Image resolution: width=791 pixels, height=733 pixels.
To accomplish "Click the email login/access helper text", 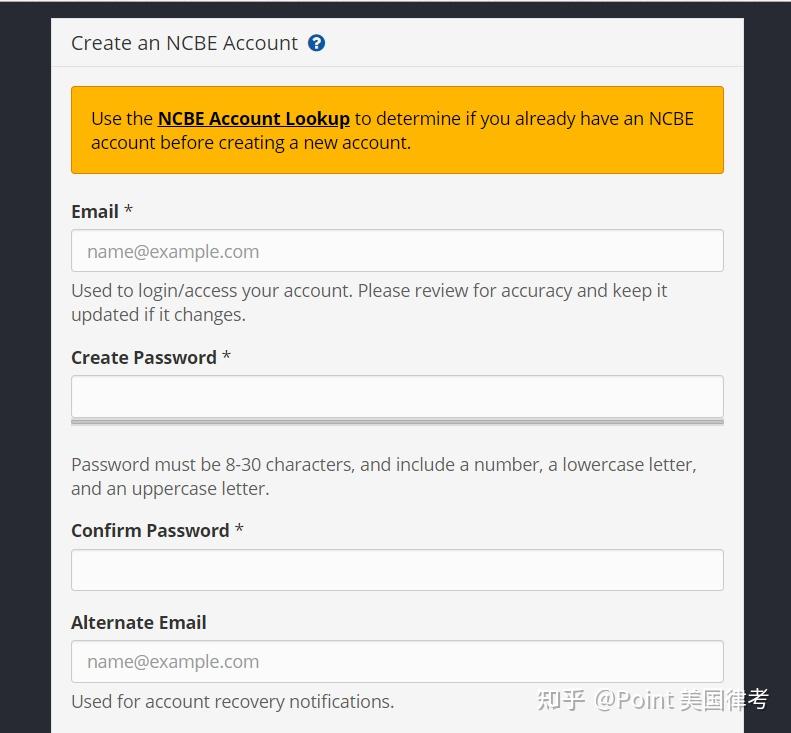I will pyautogui.click(x=369, y=302).
